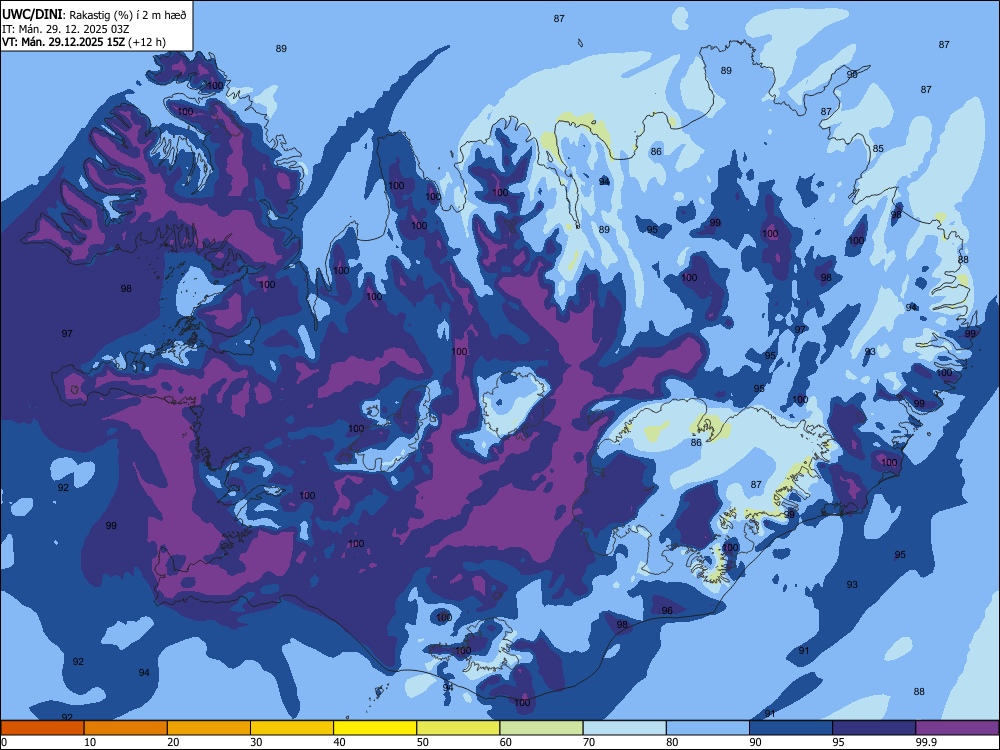Click the legend scale label '95'
The image size is (1000, 750).
(x=839, y=742)
